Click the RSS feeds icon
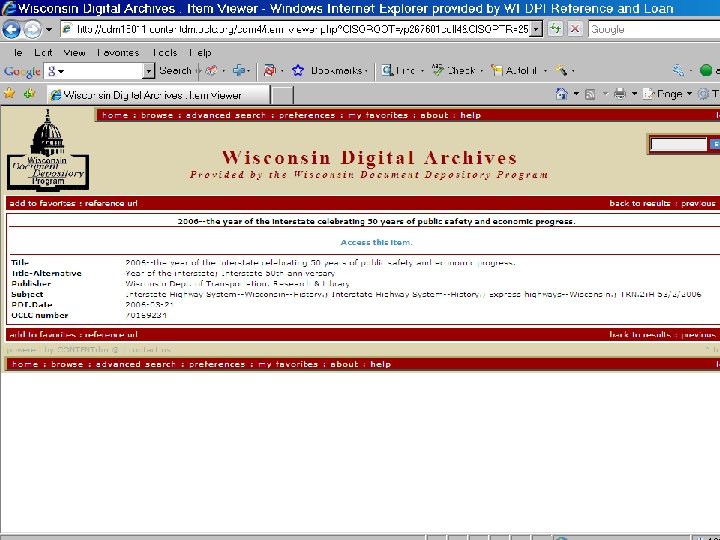 tap(591, 94)
